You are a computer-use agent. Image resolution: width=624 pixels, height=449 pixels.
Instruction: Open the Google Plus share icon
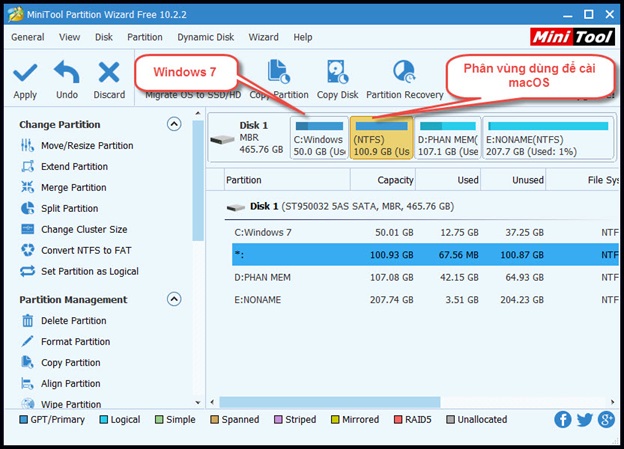click(606, 419)
